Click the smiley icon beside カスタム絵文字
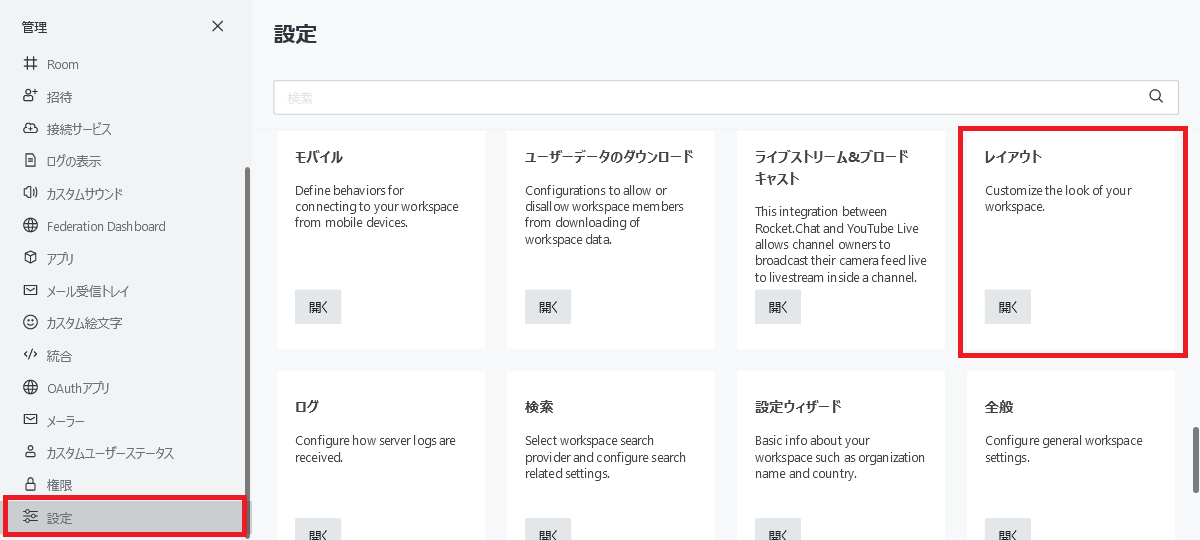Viewport: 1200px width, 540px height. (30, 323)
